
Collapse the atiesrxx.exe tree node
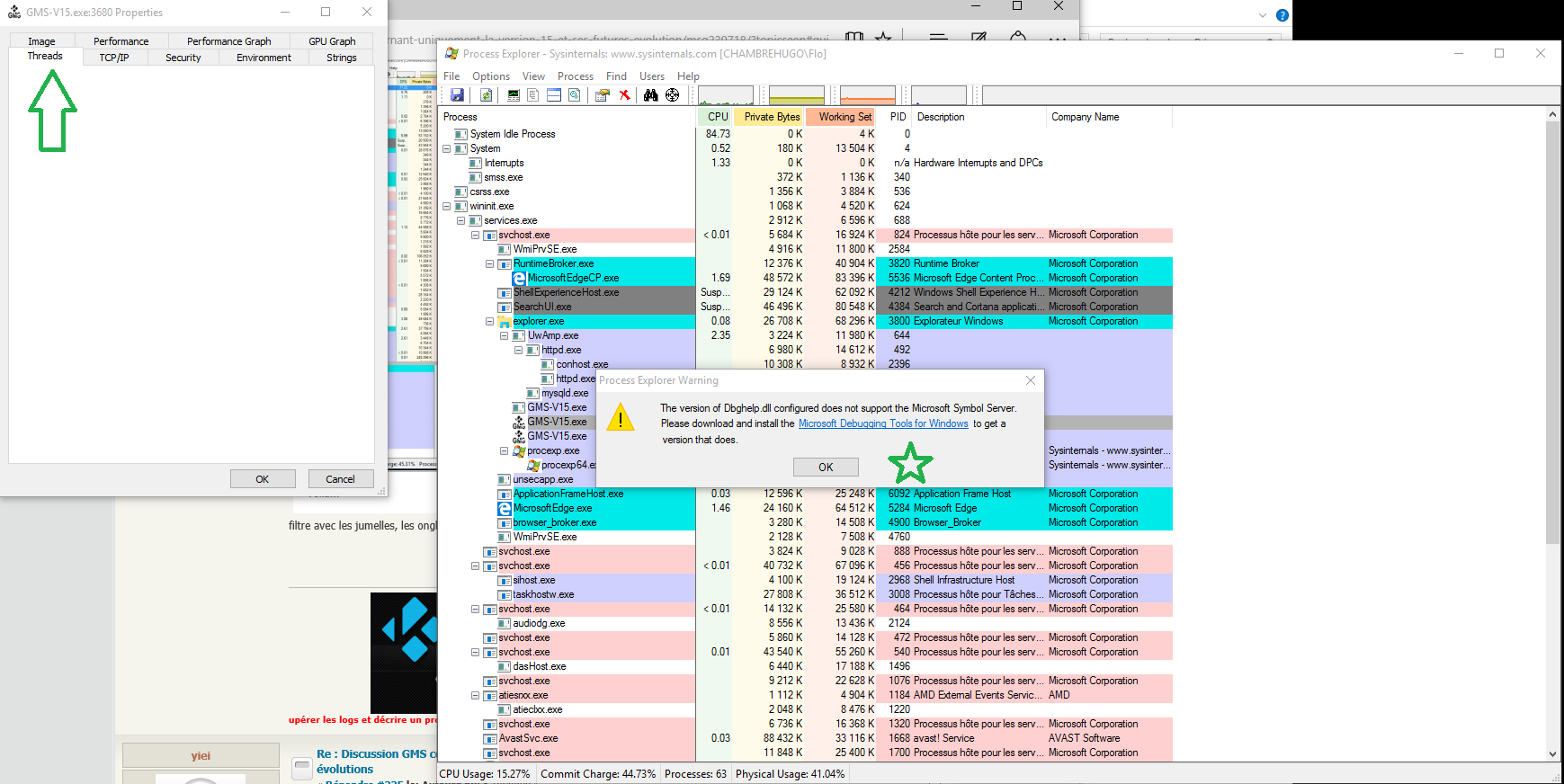pos(476,695)
